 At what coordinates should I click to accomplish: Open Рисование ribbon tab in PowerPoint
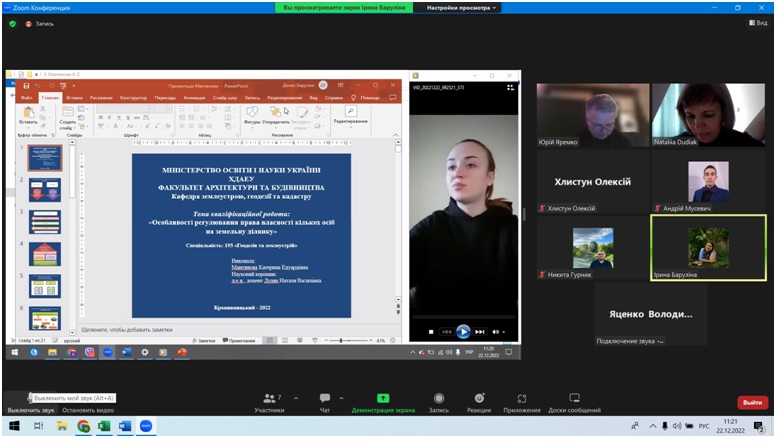[101, 98]
